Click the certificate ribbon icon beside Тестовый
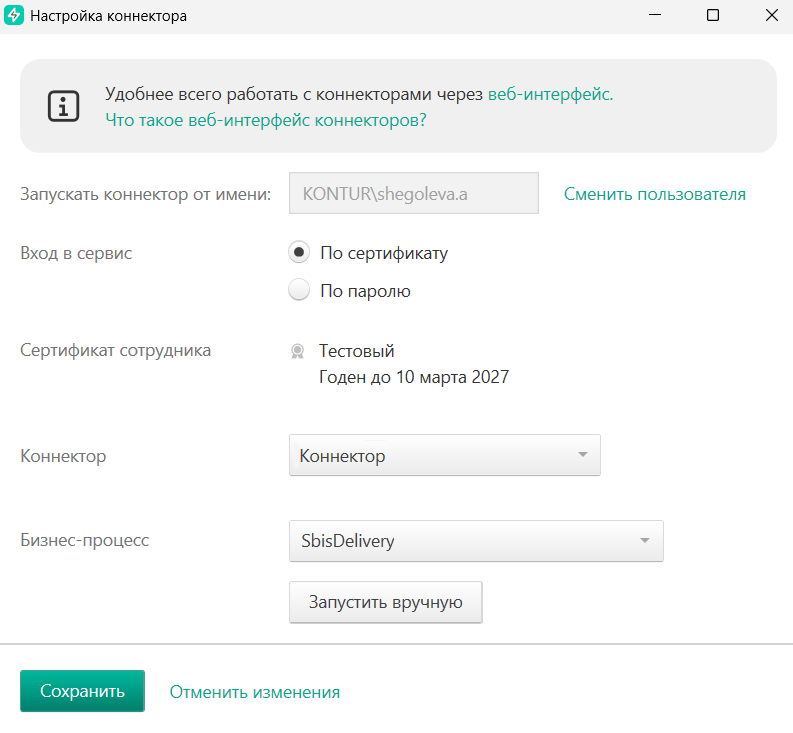793x733 pixels. (297, 351)
